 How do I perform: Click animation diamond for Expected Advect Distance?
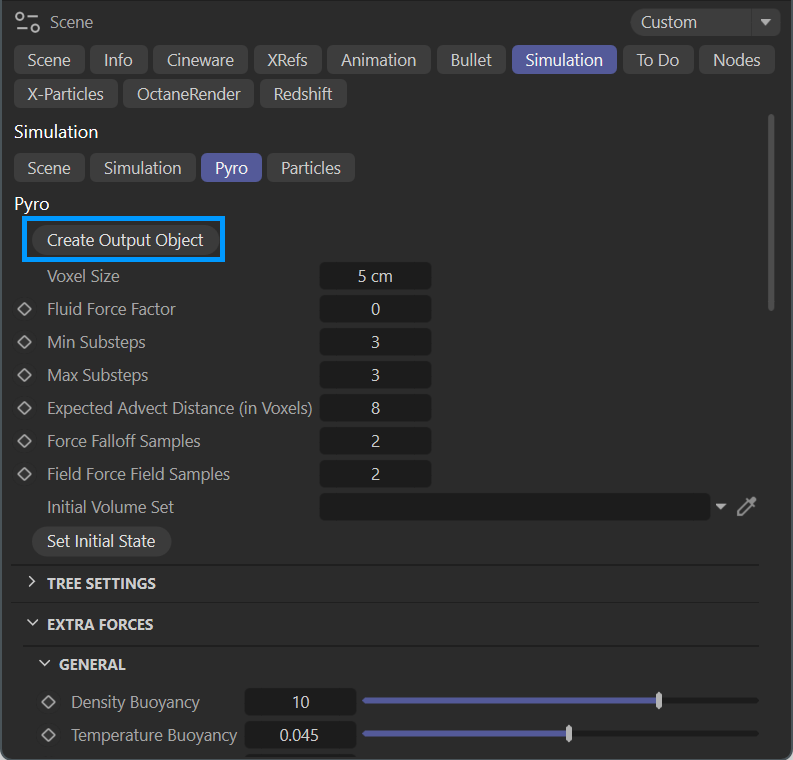[25, 408]
